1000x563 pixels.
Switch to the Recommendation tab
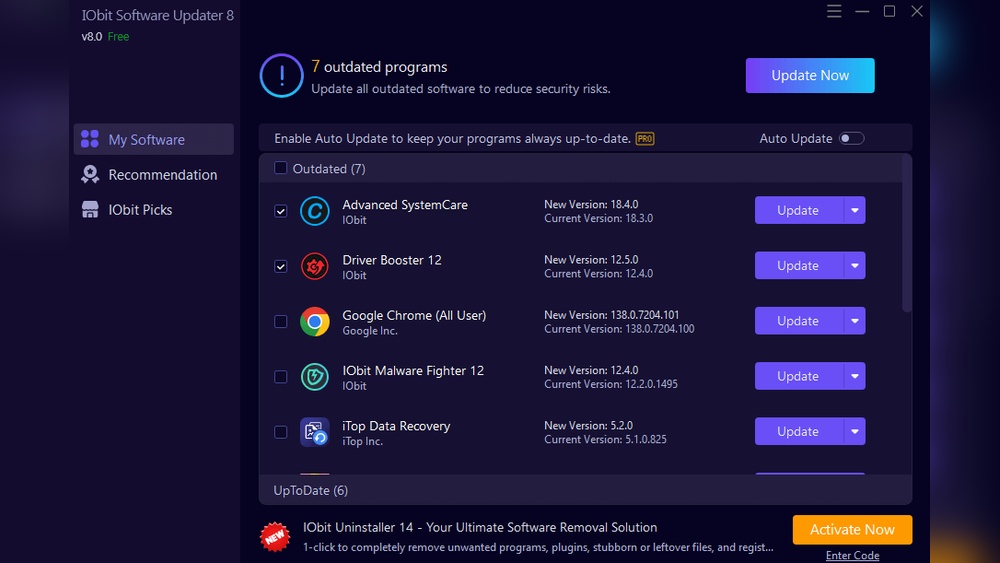(x=154, y=175)
